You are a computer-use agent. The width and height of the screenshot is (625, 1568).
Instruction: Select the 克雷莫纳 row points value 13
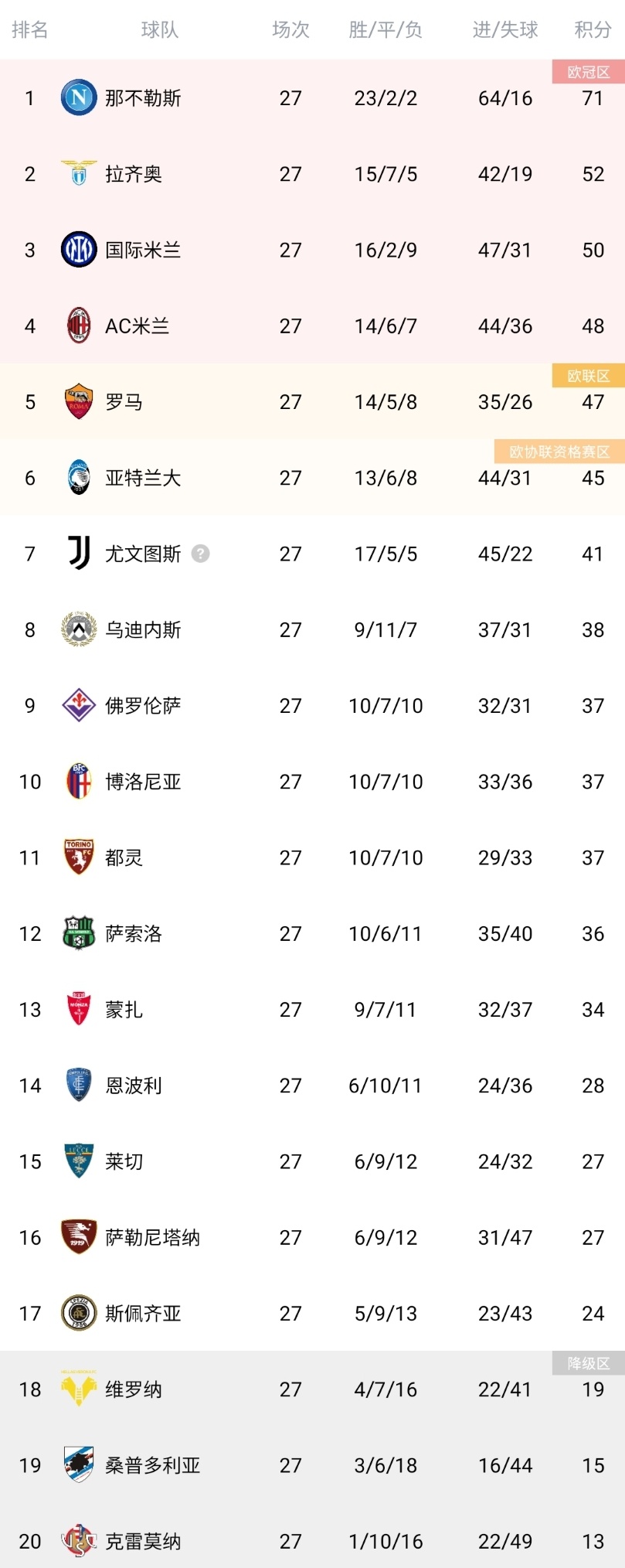[593, 1541]
